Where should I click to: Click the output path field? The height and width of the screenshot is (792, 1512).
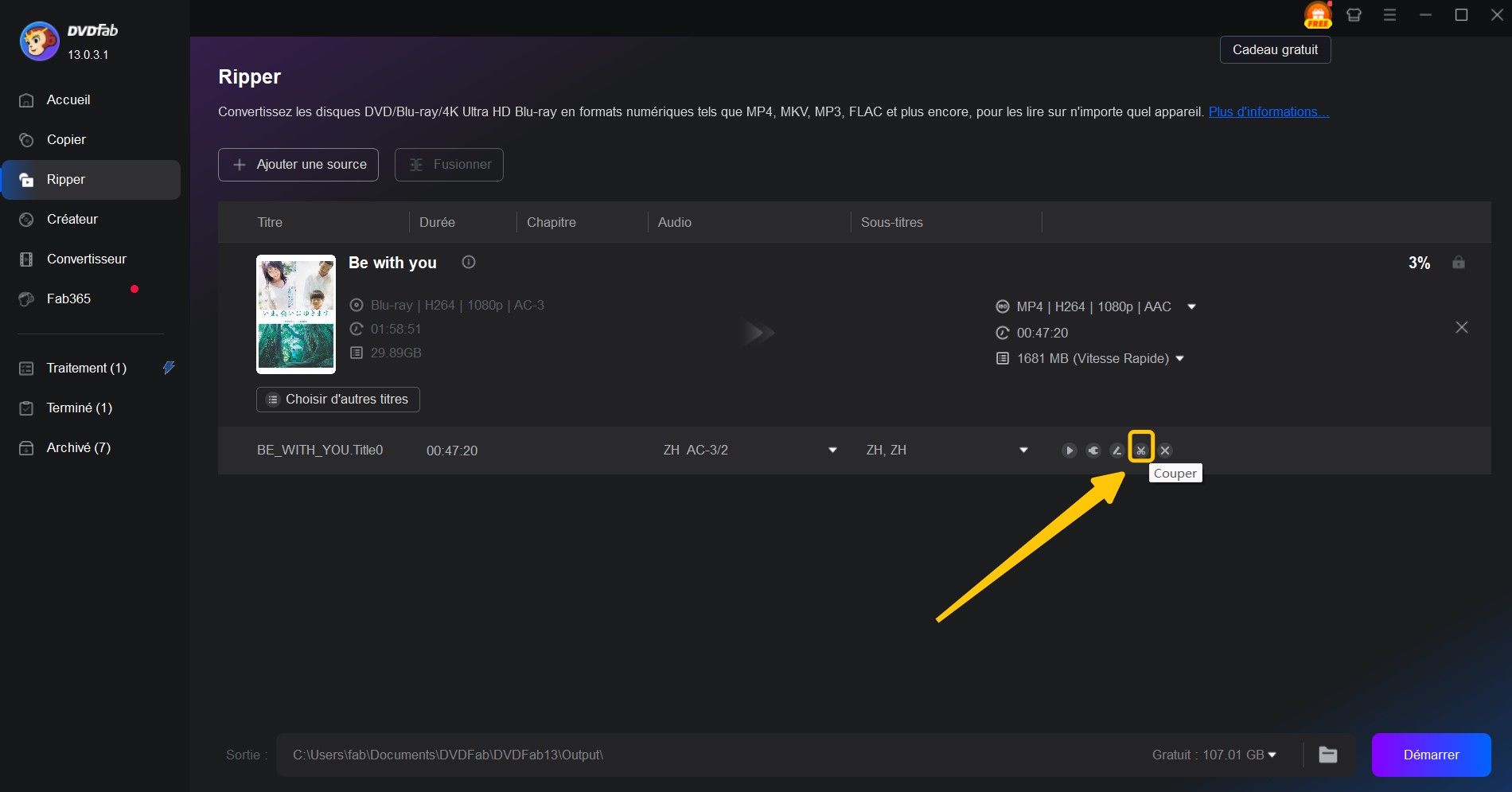pyautogui.click(x=708, y=755)
